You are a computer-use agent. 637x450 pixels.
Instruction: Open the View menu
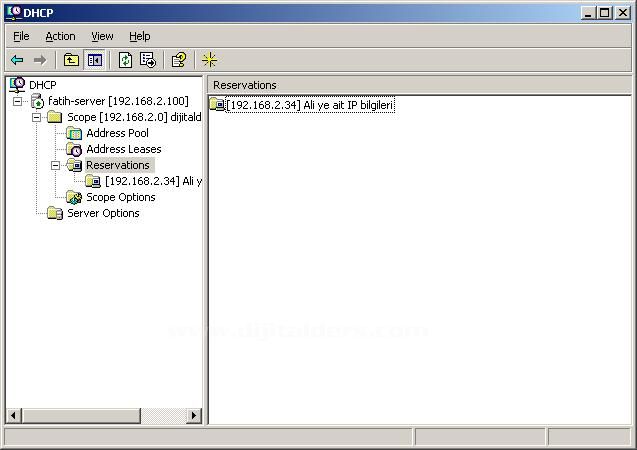[x=102, y=36]
